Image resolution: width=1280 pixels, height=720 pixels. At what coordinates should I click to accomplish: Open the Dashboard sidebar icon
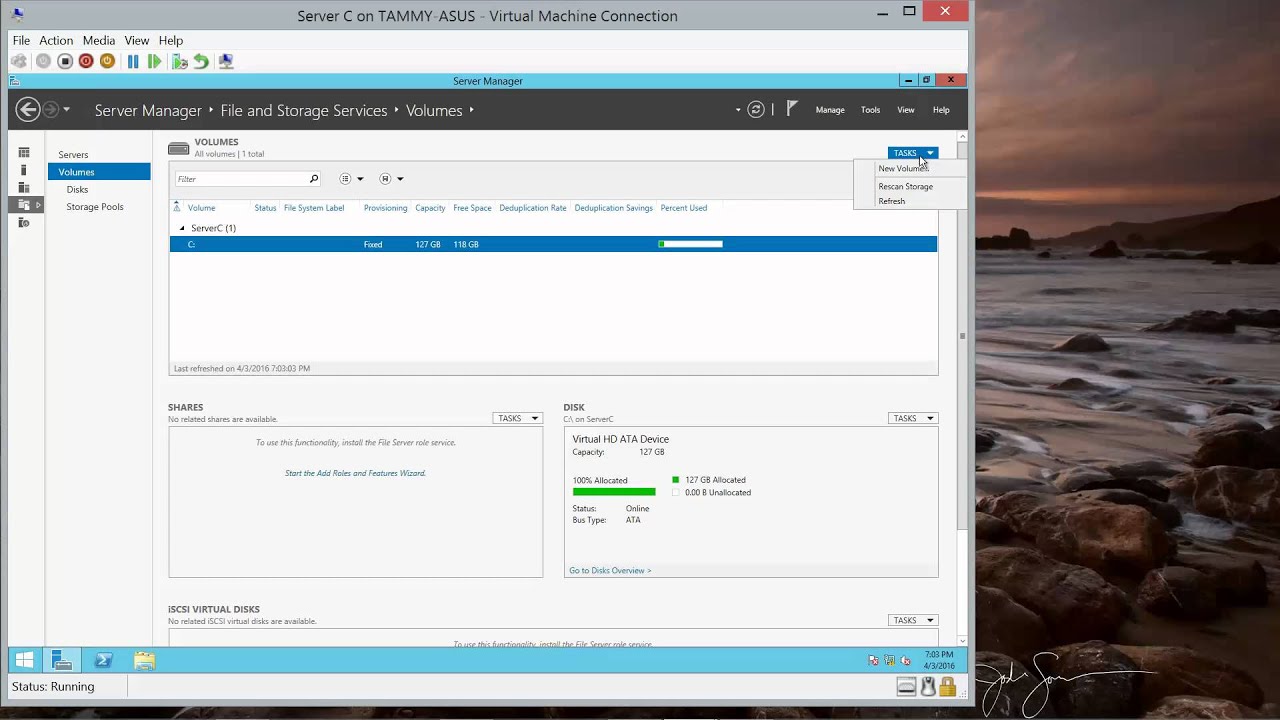pos(24,153)
